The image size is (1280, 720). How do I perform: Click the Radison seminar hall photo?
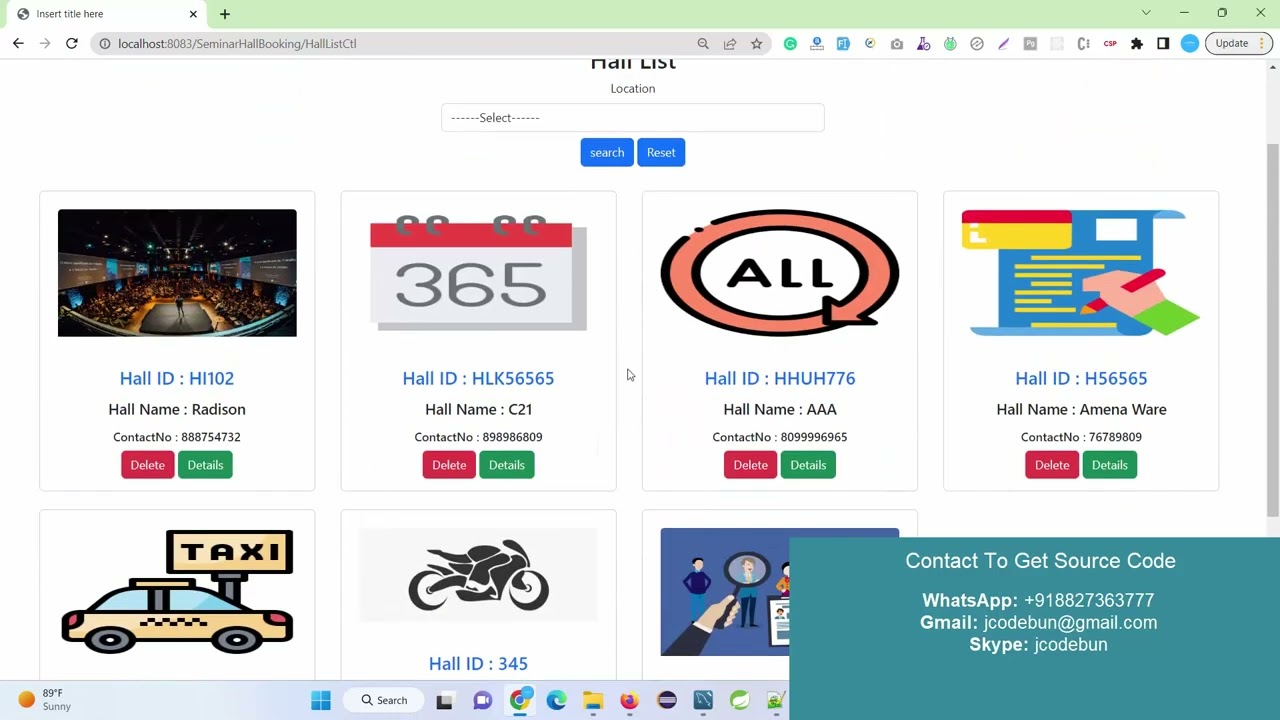(x=177, y=273)
